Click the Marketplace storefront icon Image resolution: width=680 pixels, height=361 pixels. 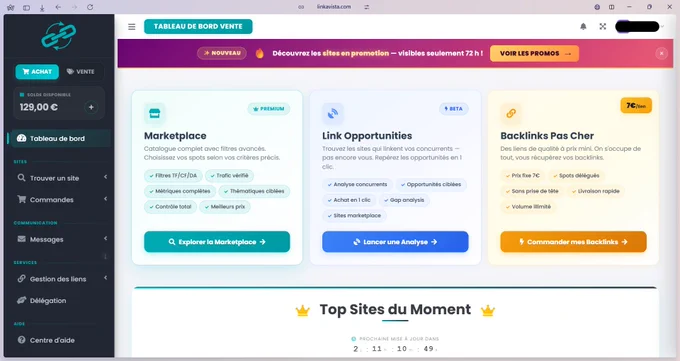[x=154, y=113]
